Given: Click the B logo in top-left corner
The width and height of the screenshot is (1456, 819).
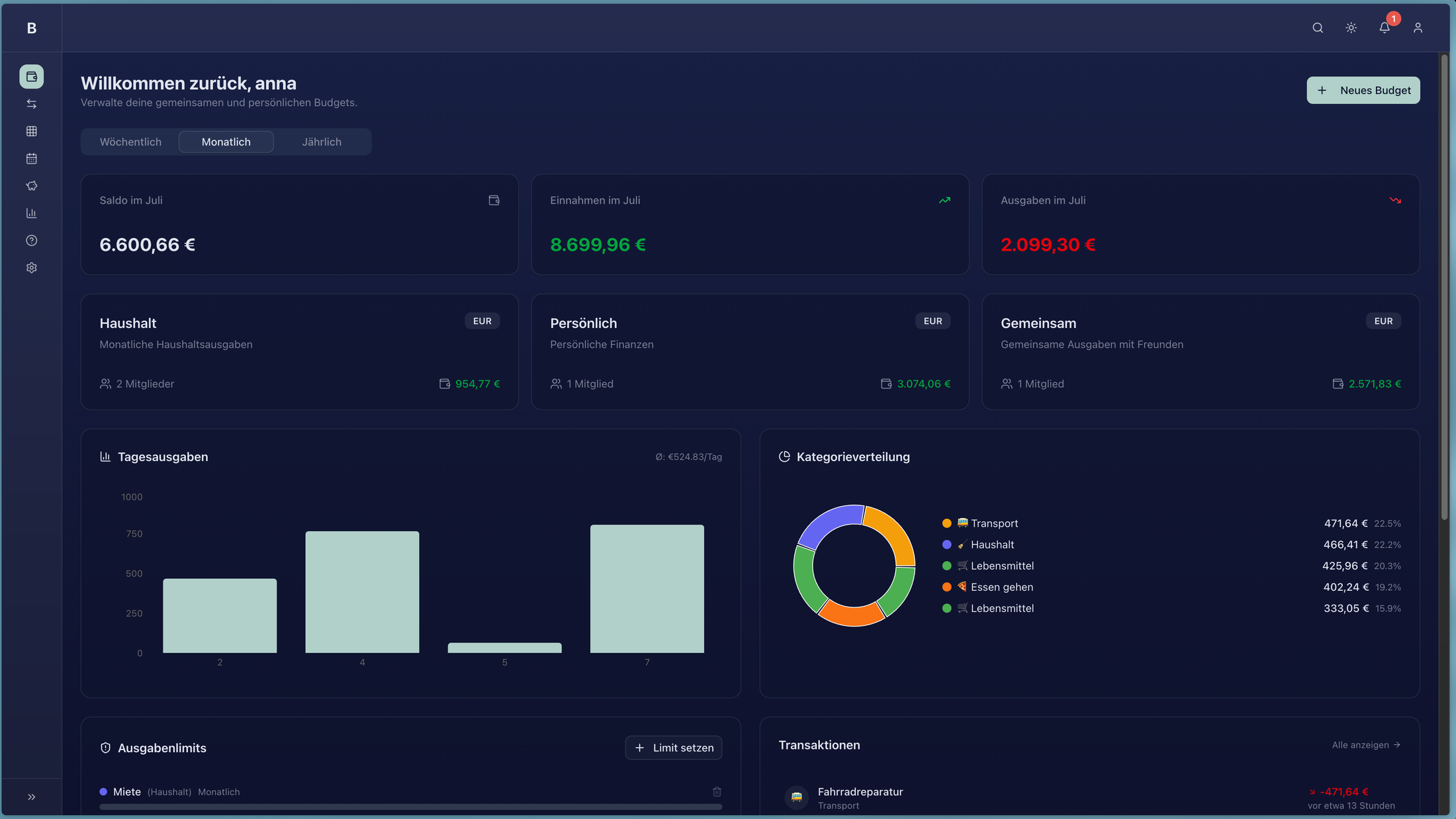Looking at the screenshot, I should click(31, 28).
